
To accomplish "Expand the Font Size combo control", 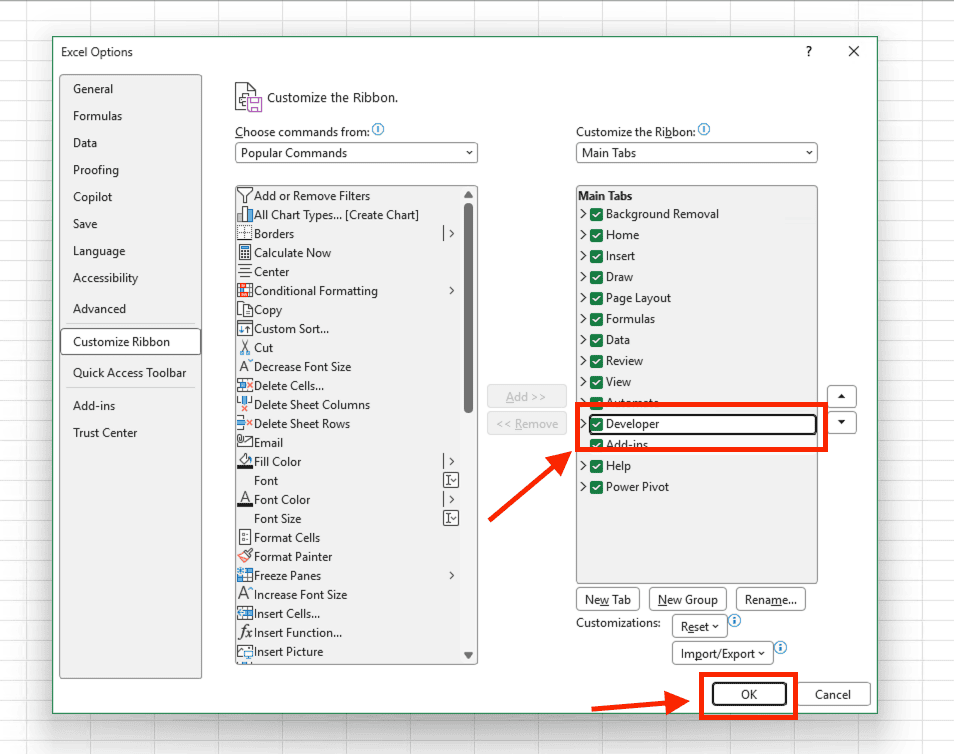I will [451, 518].
